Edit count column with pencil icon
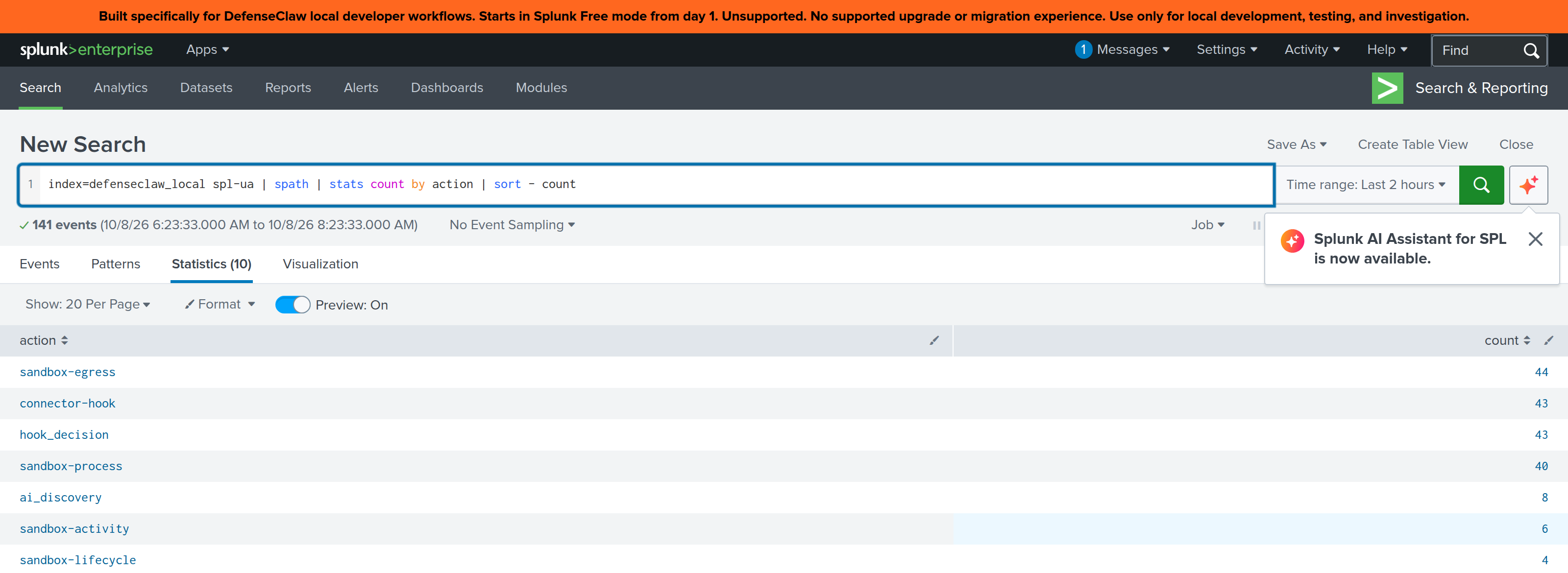Viewport: 1568px width, 573px height. (1548, 341)
